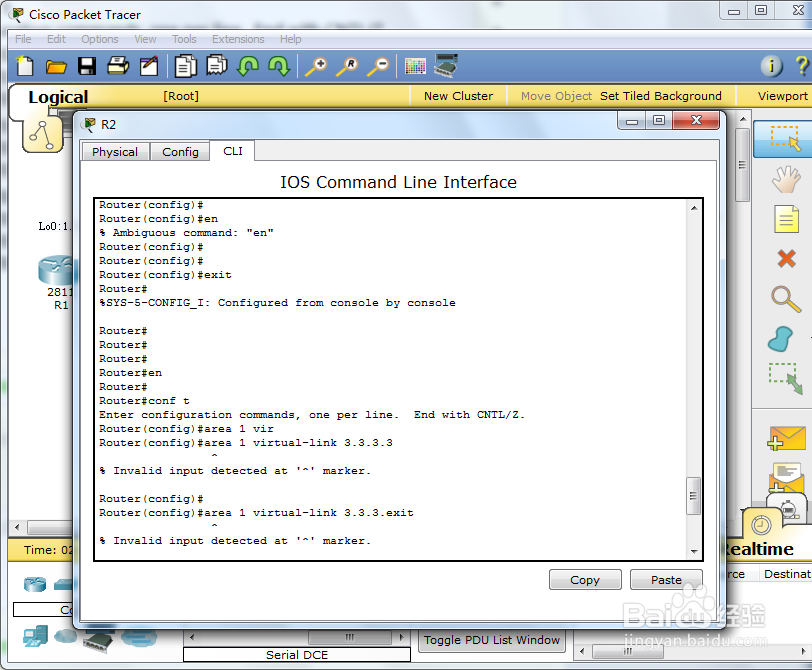This screenshot has height=670, width=812.
Task: Pick the Move Layout hand tool
Action: click(786, 179)
